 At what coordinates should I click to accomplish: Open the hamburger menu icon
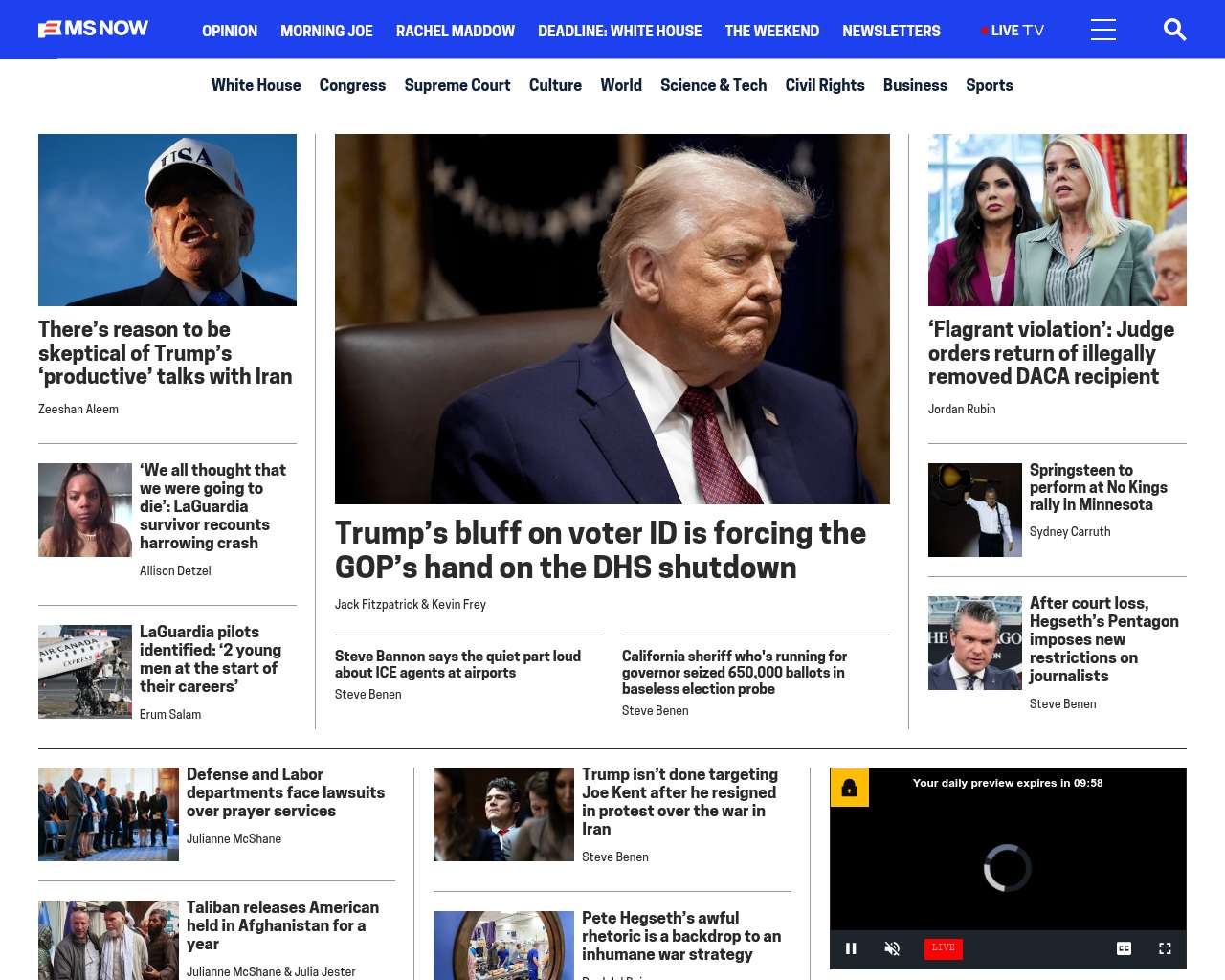pos(1103,30)
